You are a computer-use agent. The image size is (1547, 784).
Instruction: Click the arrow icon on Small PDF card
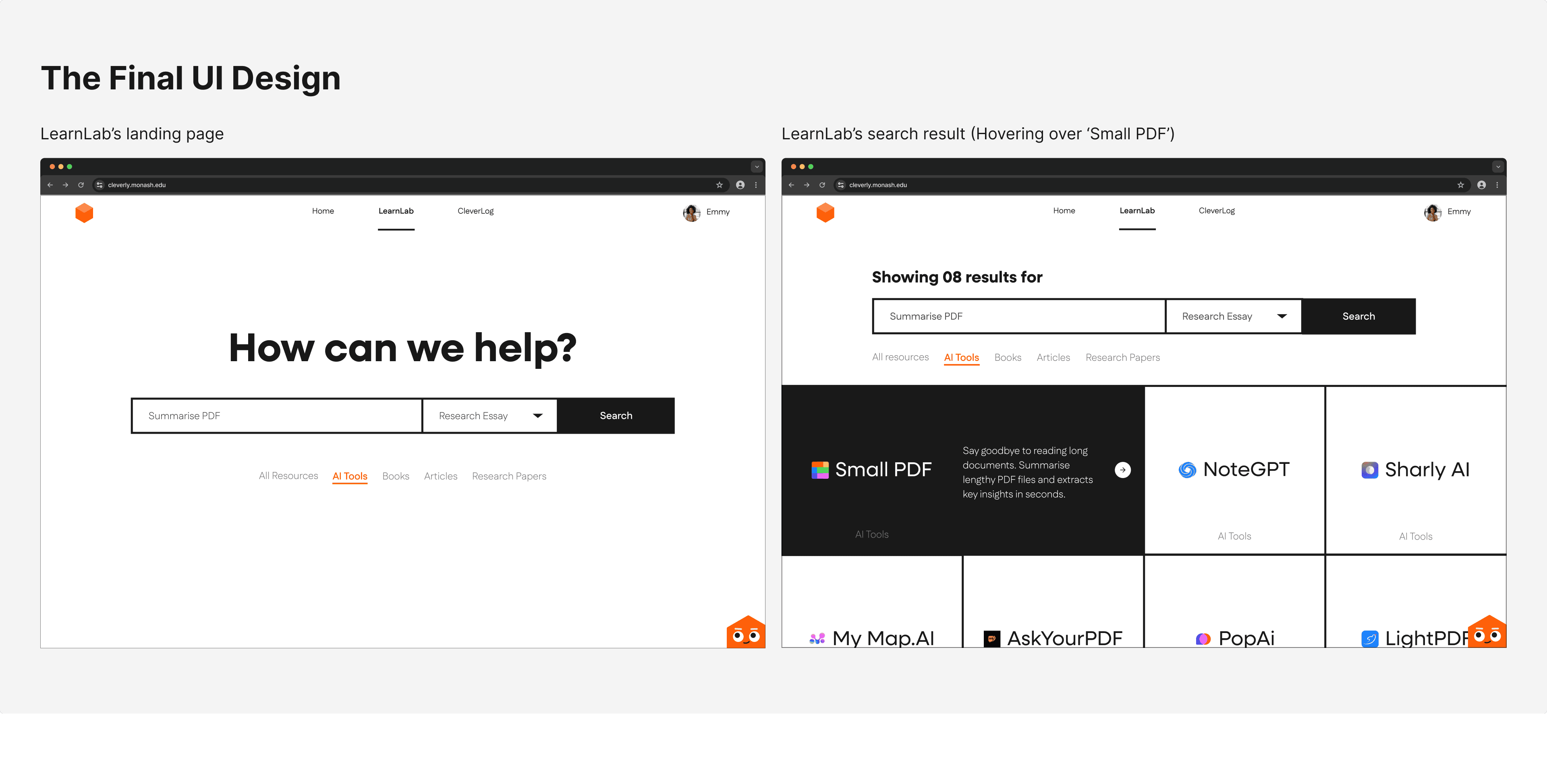1122,470
